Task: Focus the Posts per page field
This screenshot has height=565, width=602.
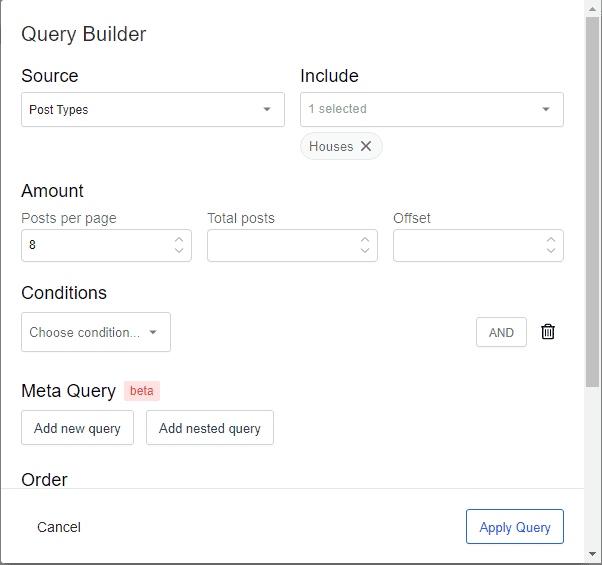Action: tap(95, 245)
